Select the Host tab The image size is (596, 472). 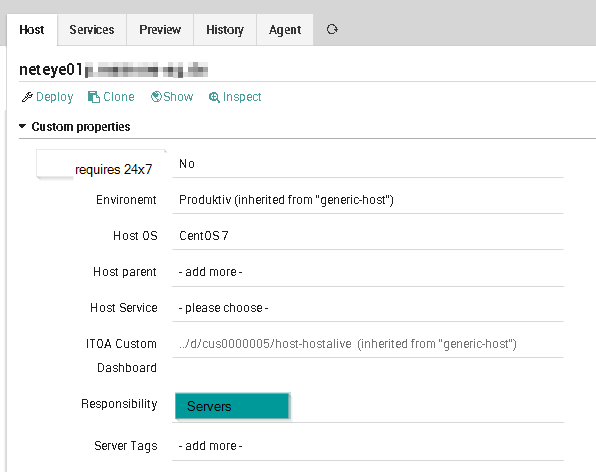(x=32, y=30)
